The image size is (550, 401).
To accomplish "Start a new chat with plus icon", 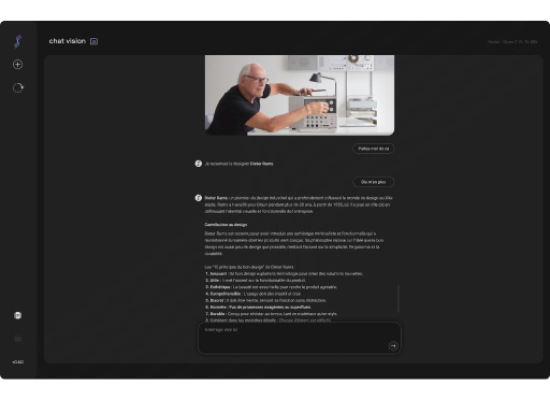I will (18, 64).
